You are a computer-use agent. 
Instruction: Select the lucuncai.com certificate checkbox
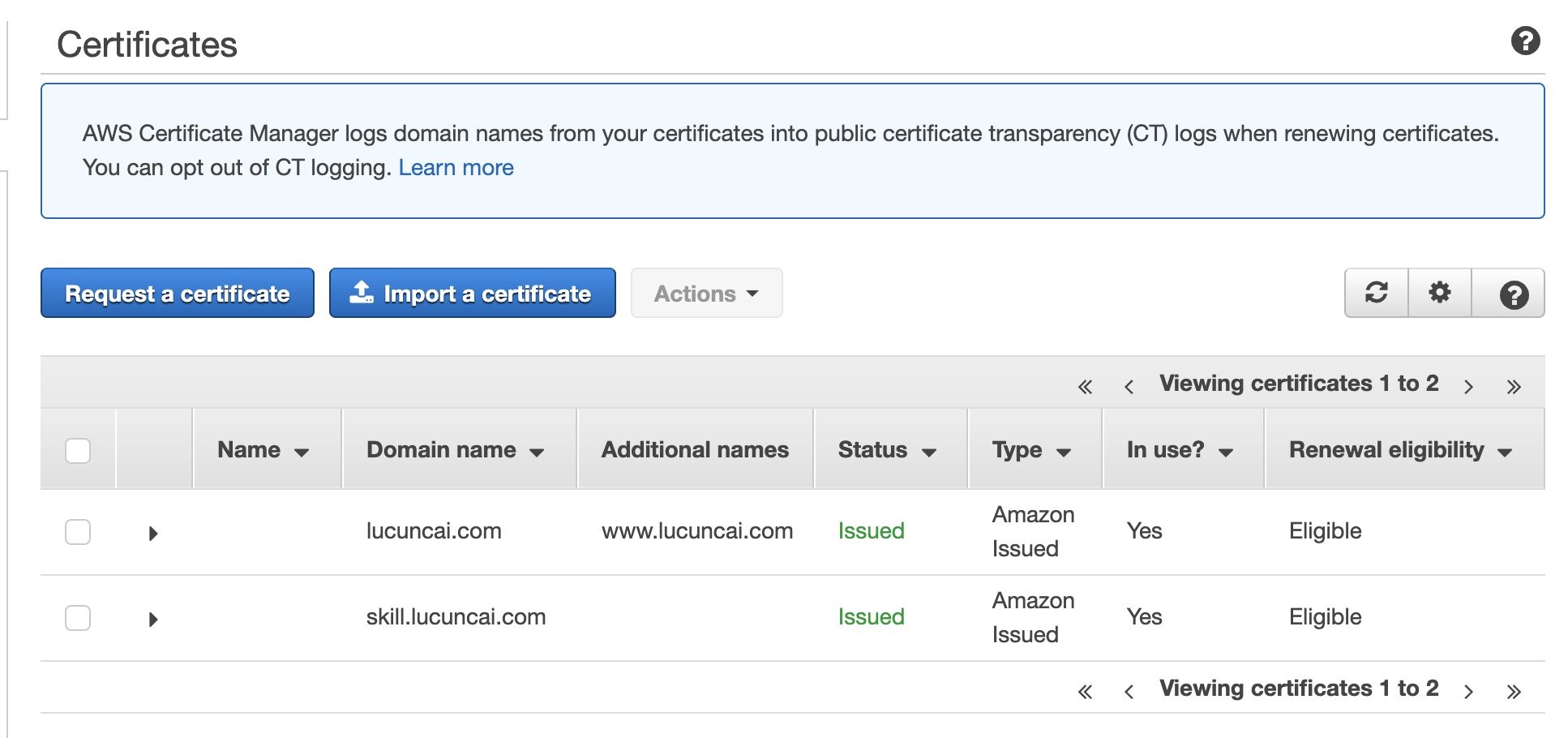point(78,532)
